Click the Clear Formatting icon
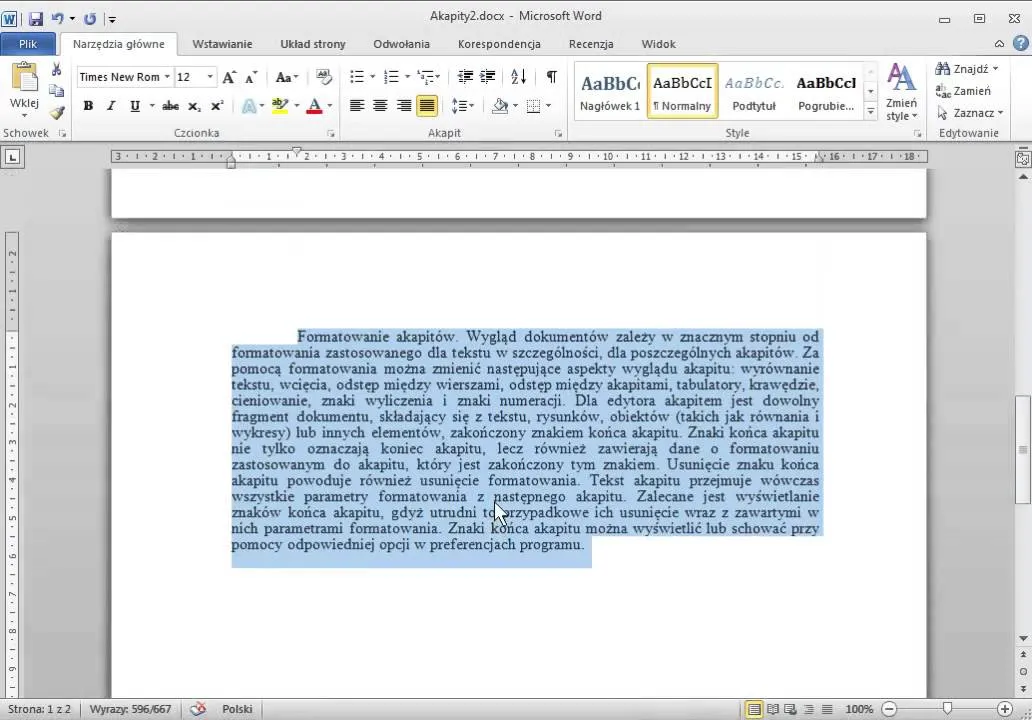 pyautogui.click(x=323, y=77)
